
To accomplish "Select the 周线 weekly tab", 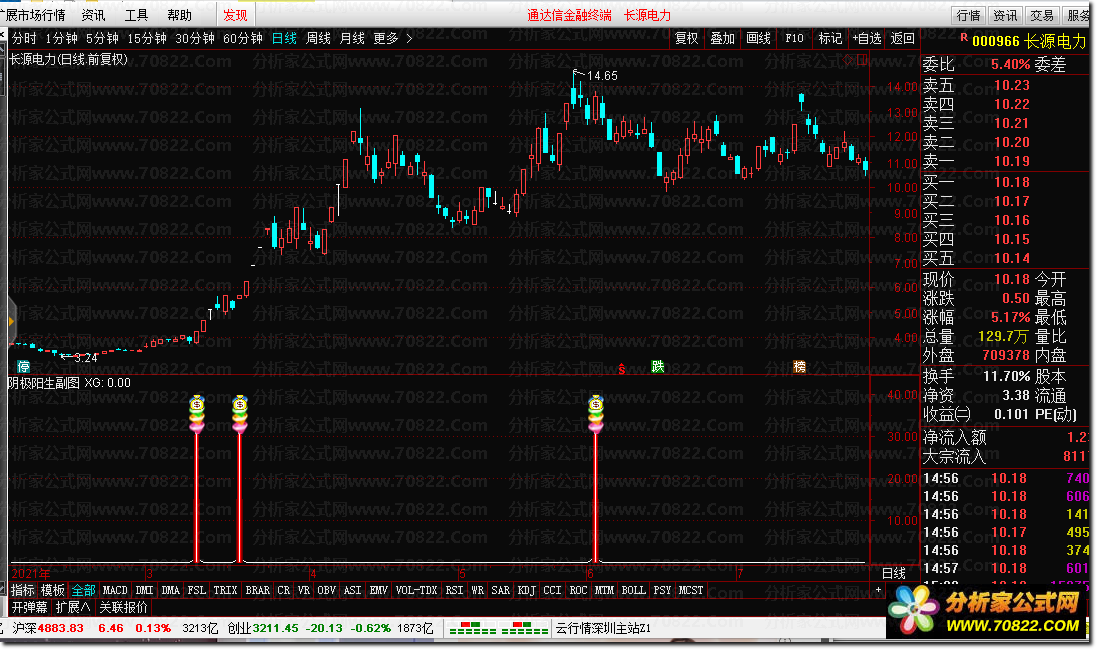I will (x=319, y=39).
